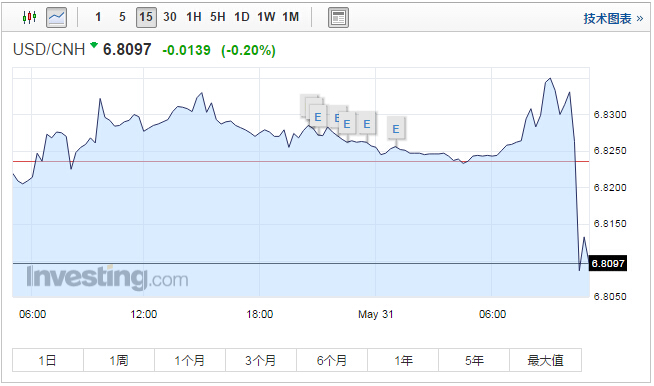Image resolution: width=654 pixels, height=386 pixels.
Task: Switch to candlestick chart view icon
Action: coord(30,17)
